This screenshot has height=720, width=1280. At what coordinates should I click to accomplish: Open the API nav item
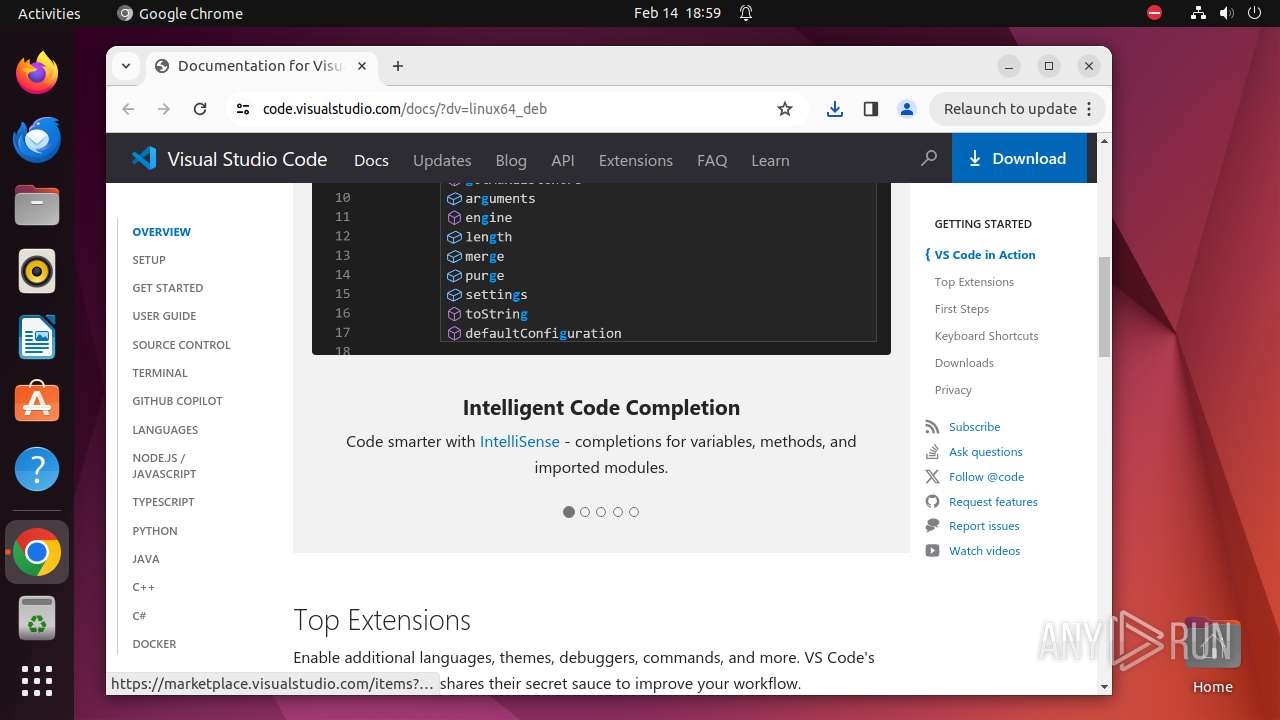563,160
